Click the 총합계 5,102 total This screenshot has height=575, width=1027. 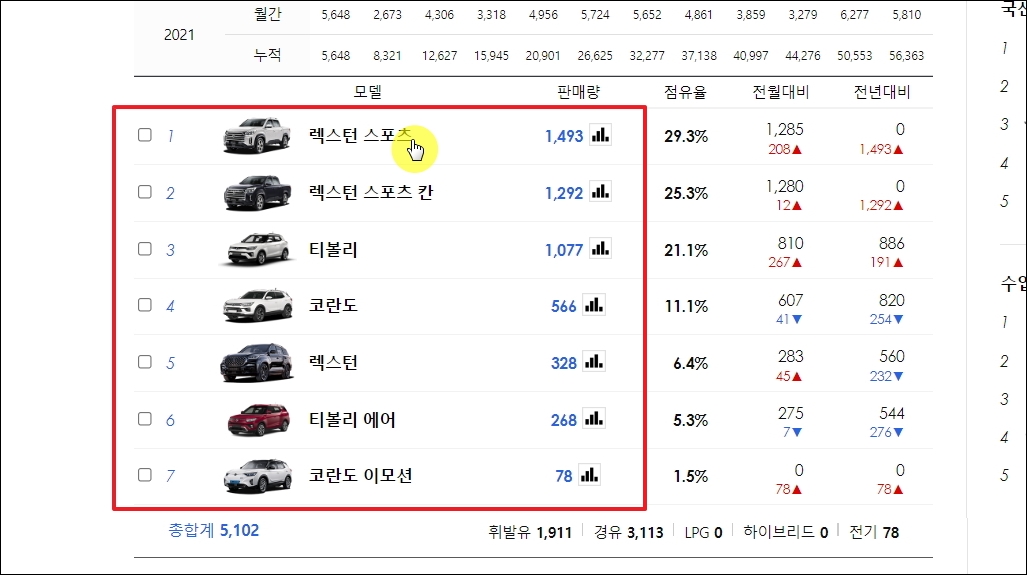(x=214, y=530)
